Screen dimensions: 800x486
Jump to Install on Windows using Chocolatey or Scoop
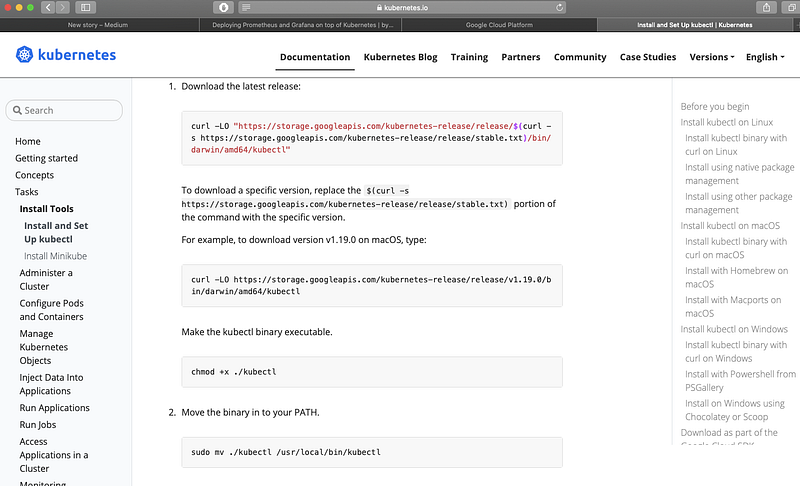pyautogui.click(x=735, y=410)
